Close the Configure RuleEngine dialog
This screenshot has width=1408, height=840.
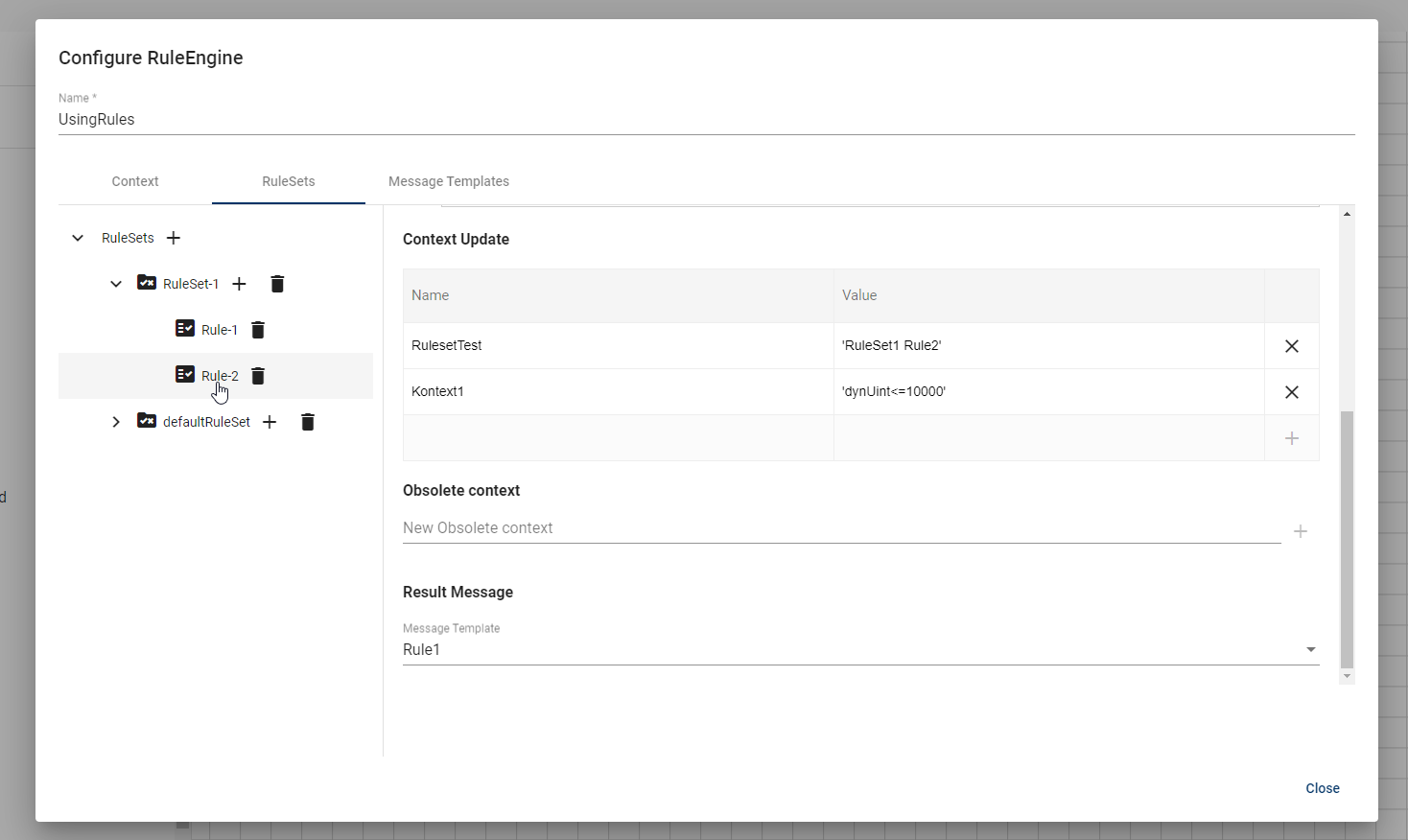(1323, 788)
